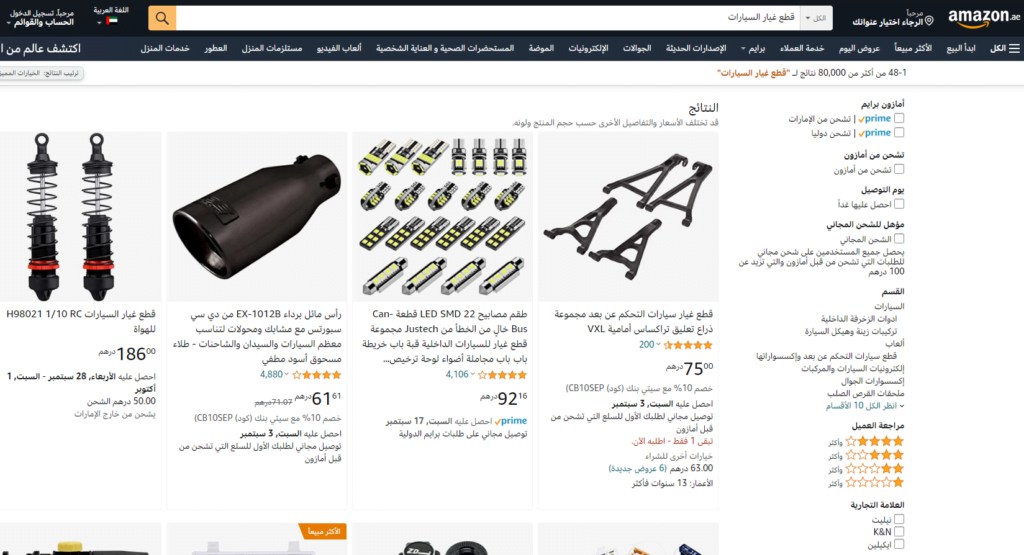Image resolution: width=1024 pixels, height=555 pixels.
Task: Click the orange search magnifier button
Action: tap(162, 18)
